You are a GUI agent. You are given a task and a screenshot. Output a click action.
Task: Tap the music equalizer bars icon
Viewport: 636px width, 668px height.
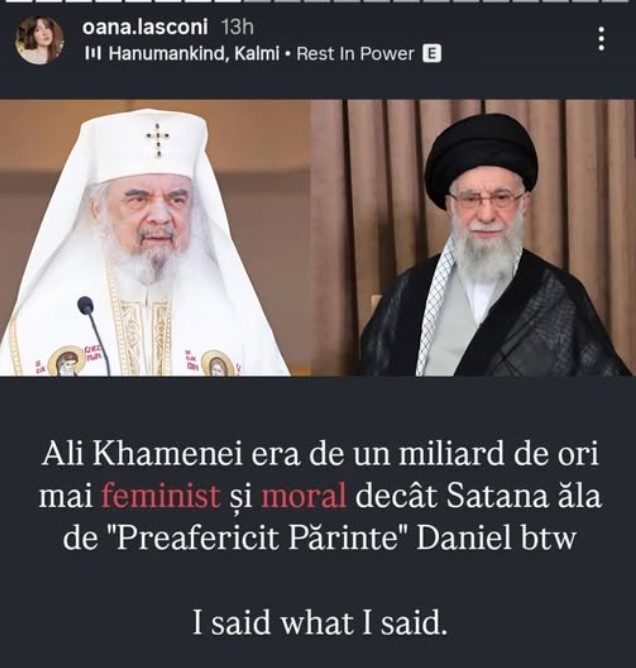(x=92, y=54)
